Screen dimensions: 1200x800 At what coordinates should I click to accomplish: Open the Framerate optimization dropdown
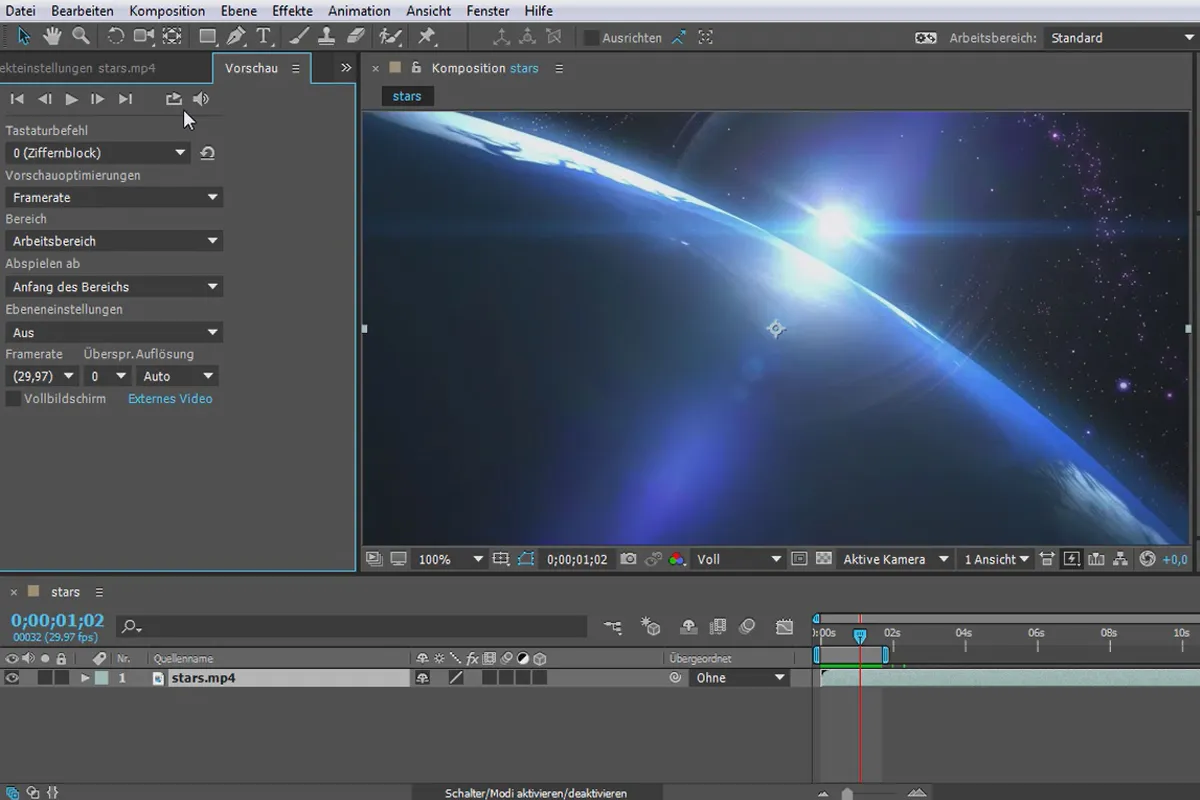114,197
